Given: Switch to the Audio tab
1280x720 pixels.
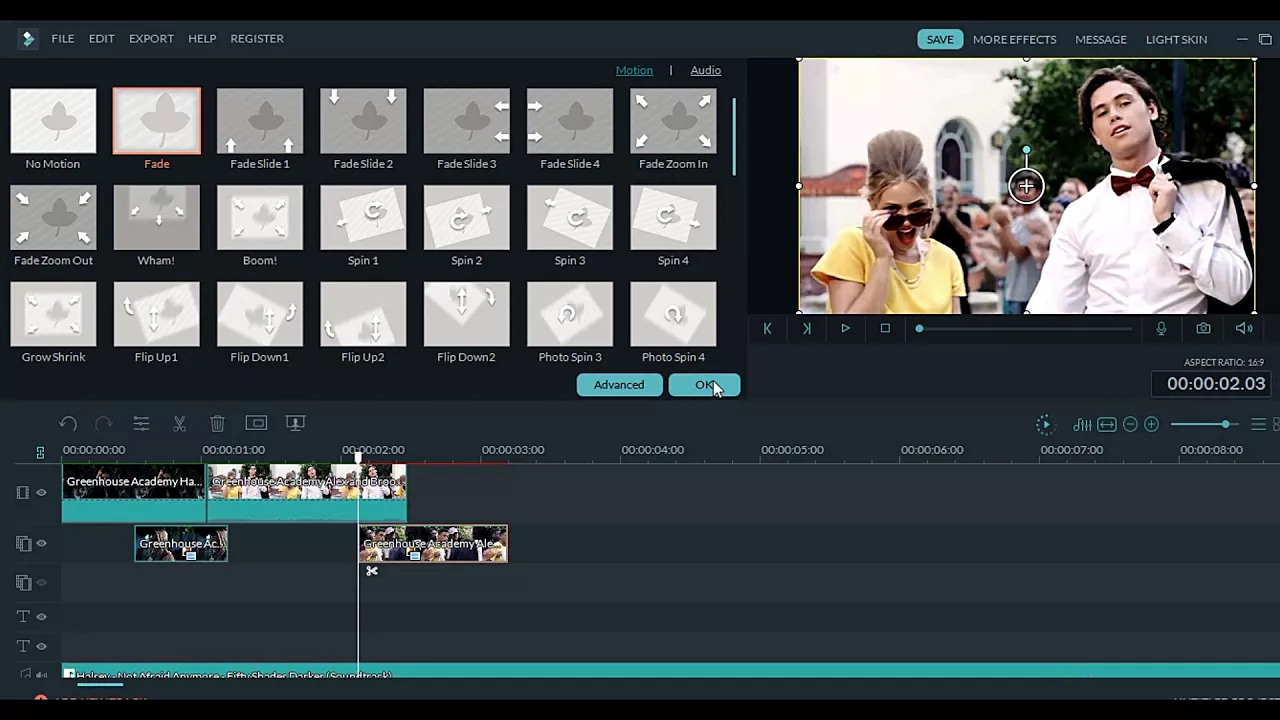Looking at the screenshot, I should pos(705,70).
